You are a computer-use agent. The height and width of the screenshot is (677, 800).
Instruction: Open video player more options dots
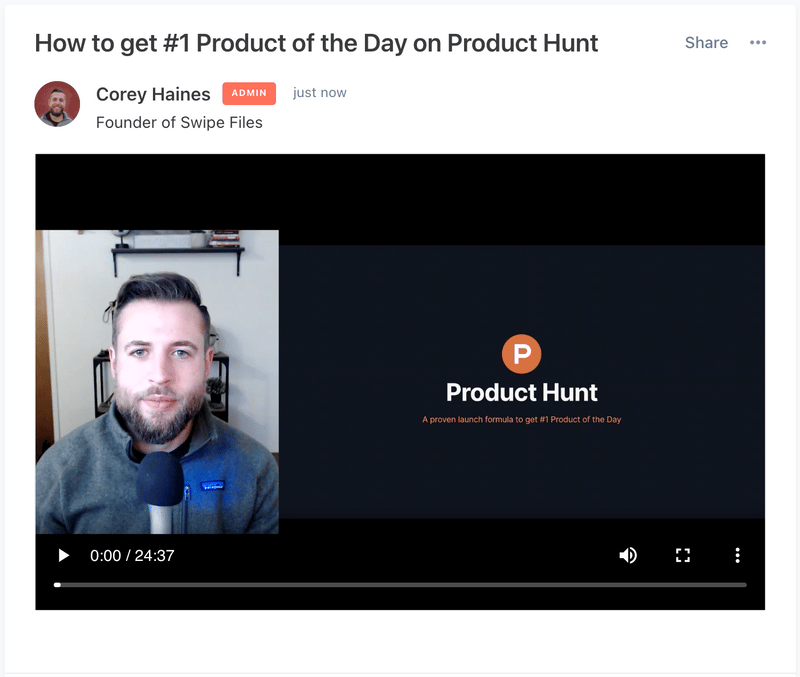pos(737,555)
